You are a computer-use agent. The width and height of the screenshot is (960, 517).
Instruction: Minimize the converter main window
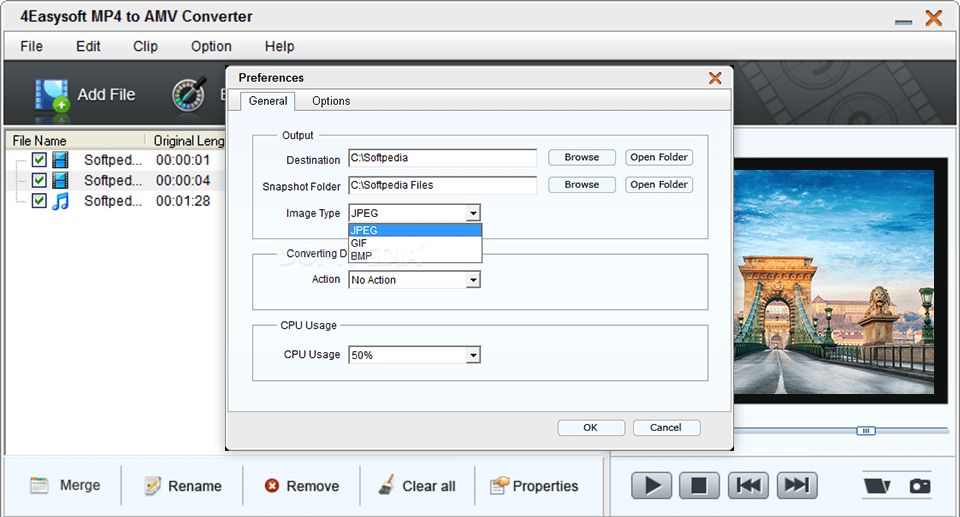point(903,22)
